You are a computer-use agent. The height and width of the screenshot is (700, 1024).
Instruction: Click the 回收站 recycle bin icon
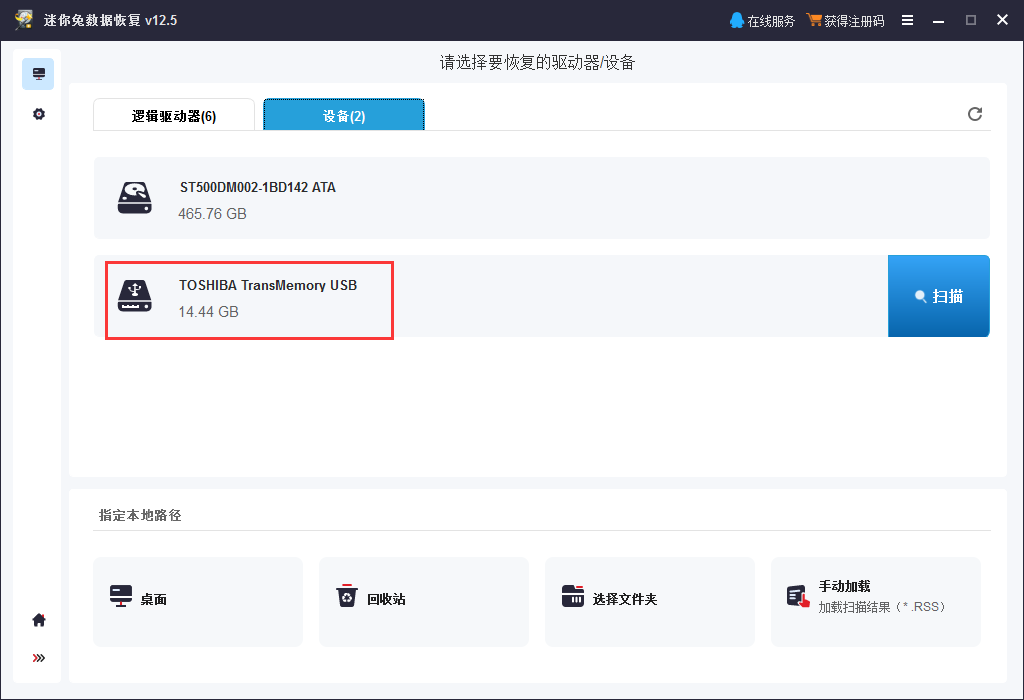pyautogui.click(x=347, y=596)
